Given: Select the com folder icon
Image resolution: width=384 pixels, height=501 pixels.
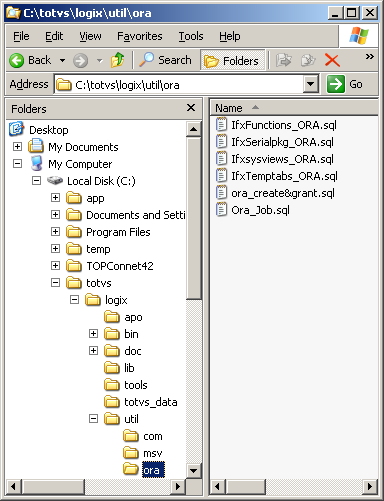Looking at the screenshot, I should pos(131,436).
